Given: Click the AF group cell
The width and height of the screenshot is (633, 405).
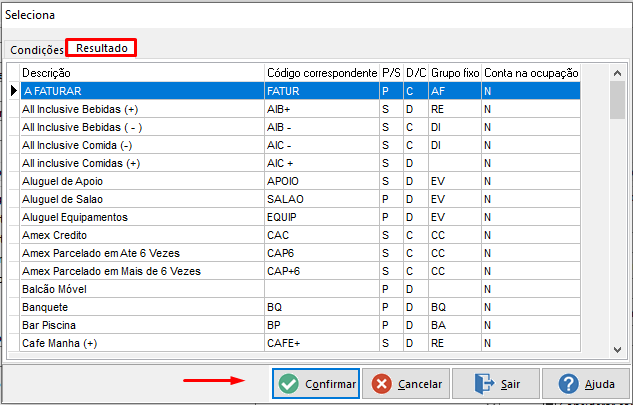Looking at the screenshot, I should tap(455, 91).
